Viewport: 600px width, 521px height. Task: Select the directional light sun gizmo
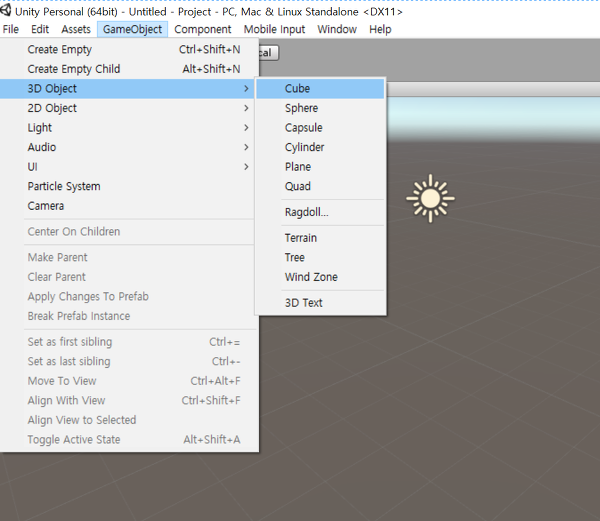[x=430, y=199]
